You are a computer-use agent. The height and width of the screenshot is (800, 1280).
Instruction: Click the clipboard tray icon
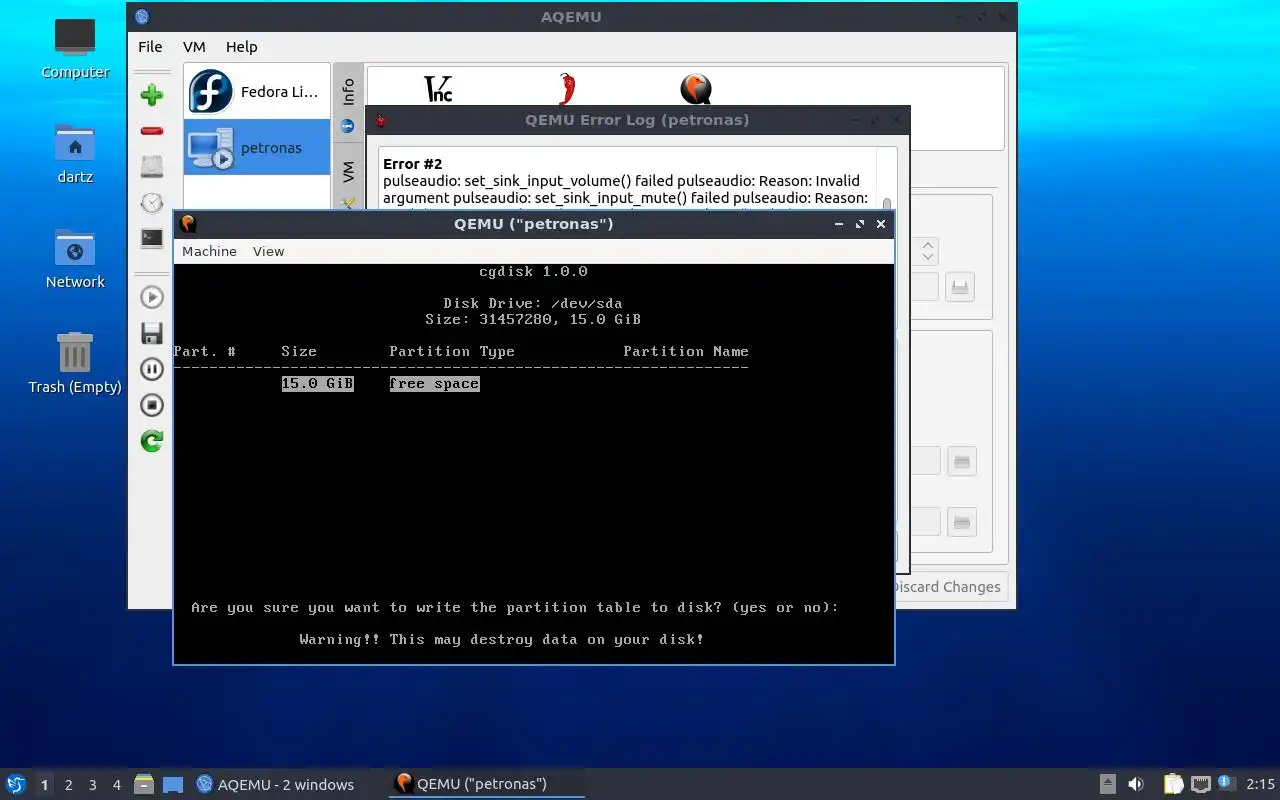click(1173, 784)
